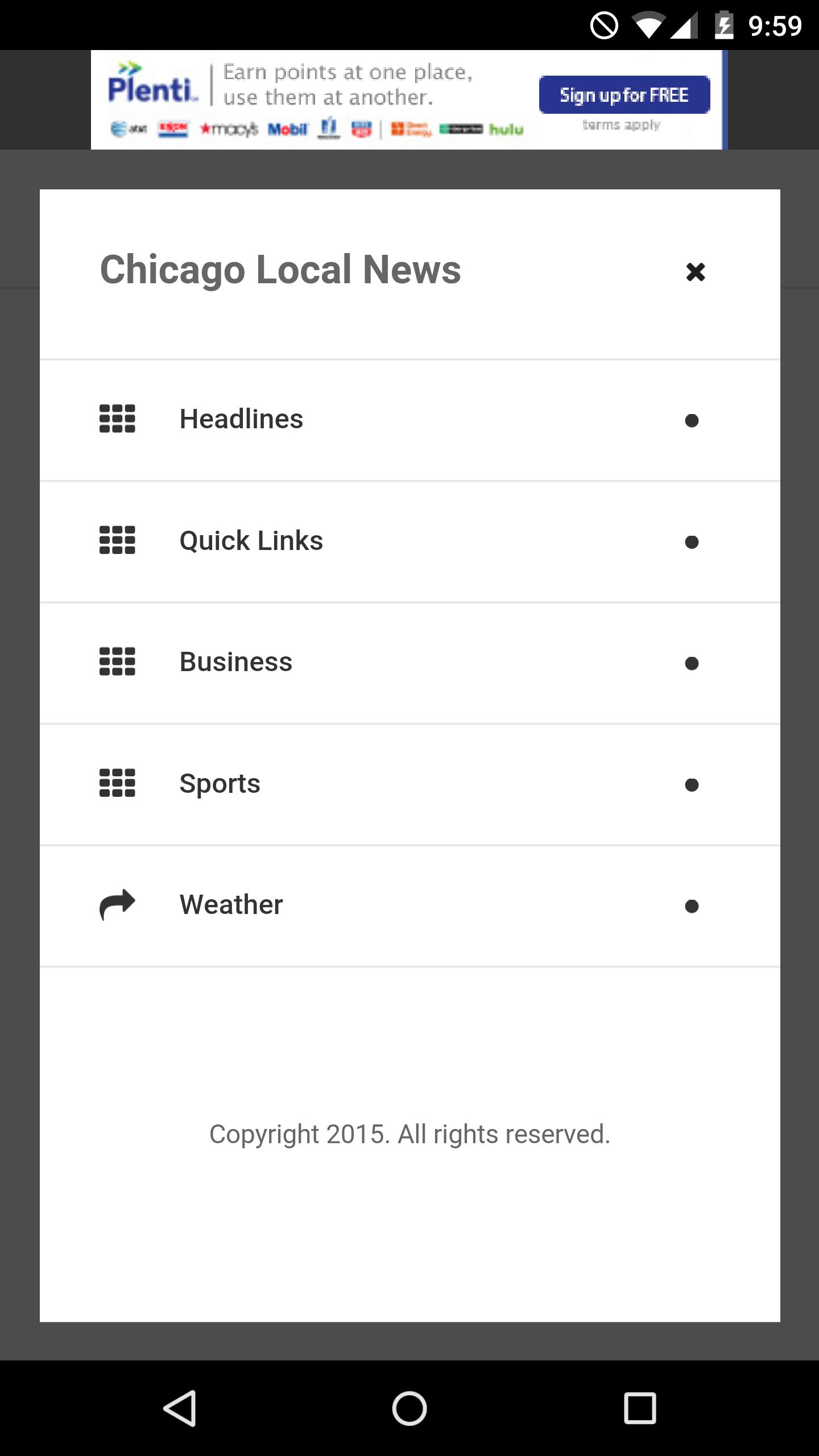Tap Sign up for FREE ad button
The image size is (819, 1456).
pos(624,95)
